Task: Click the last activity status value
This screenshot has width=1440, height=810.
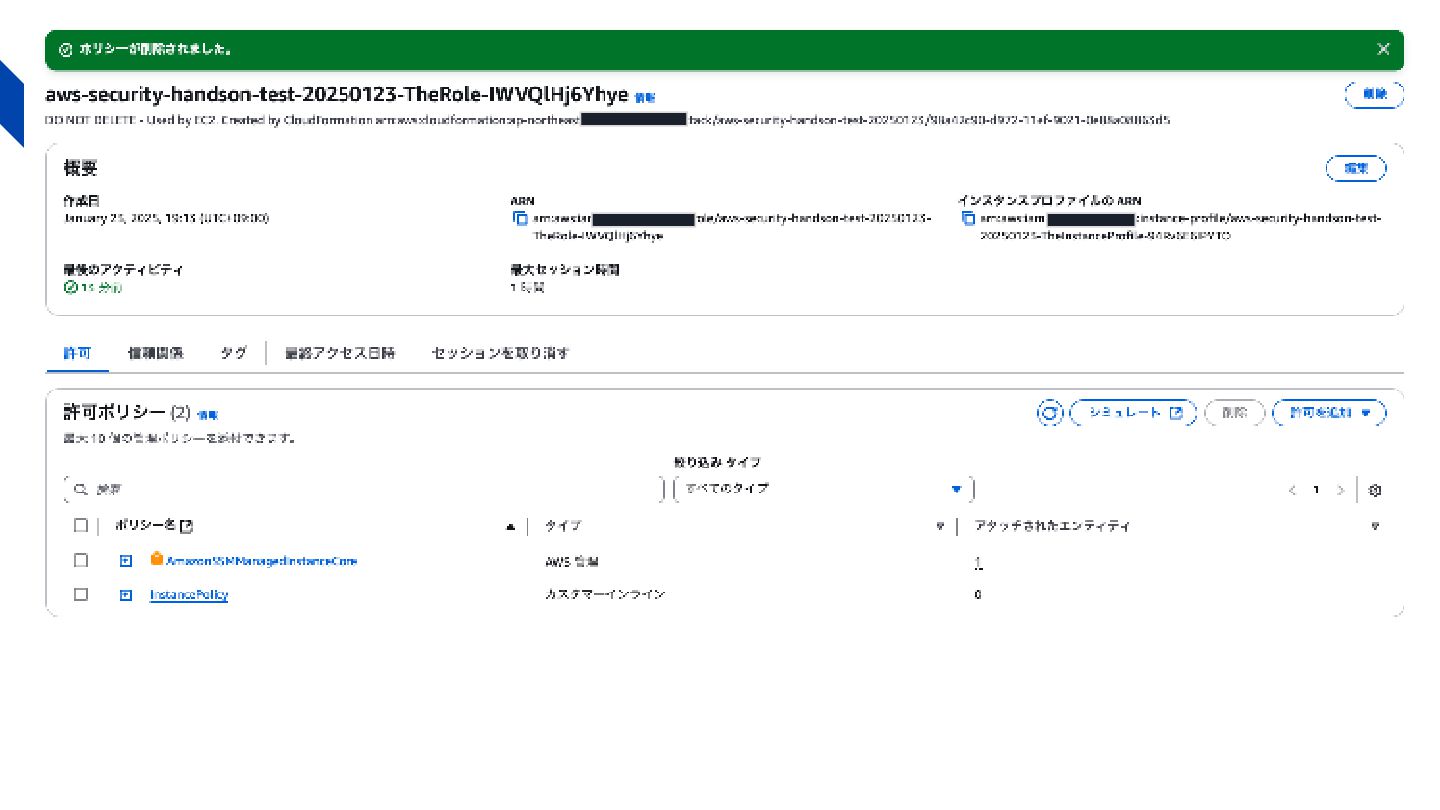Action: click(93, 287)
